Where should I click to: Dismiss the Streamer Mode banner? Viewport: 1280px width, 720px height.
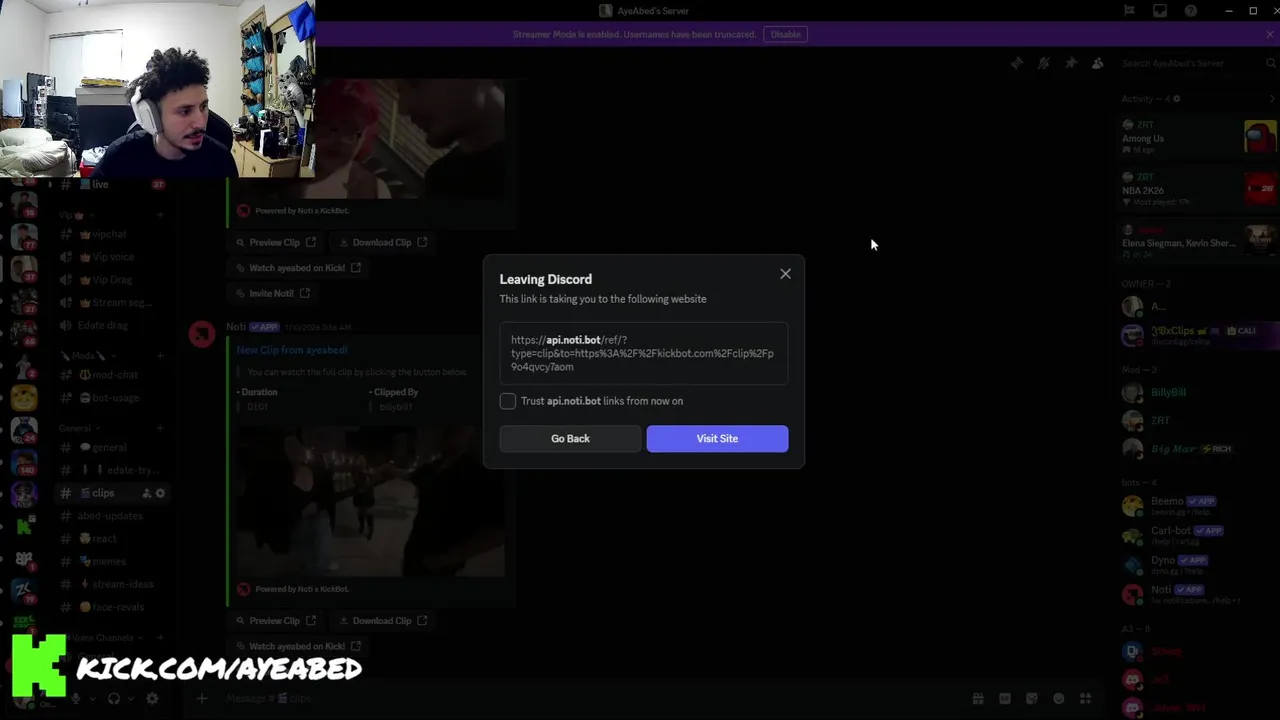click(x=1270, y=34)
